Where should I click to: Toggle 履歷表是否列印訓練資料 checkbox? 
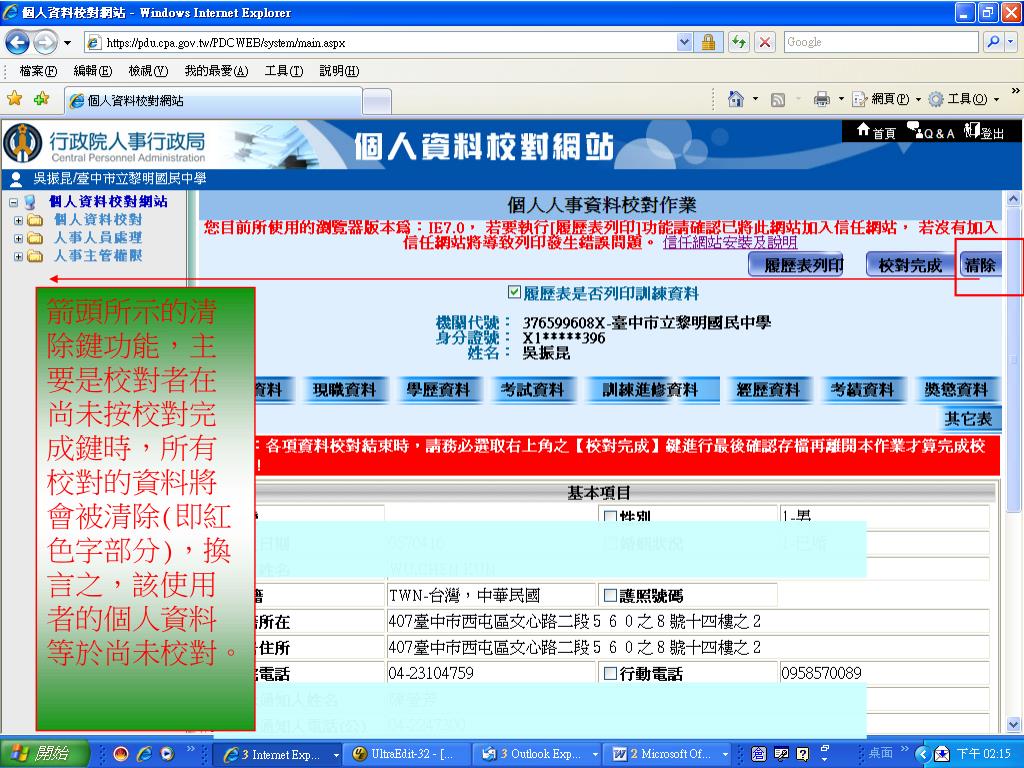click(514, 292)
